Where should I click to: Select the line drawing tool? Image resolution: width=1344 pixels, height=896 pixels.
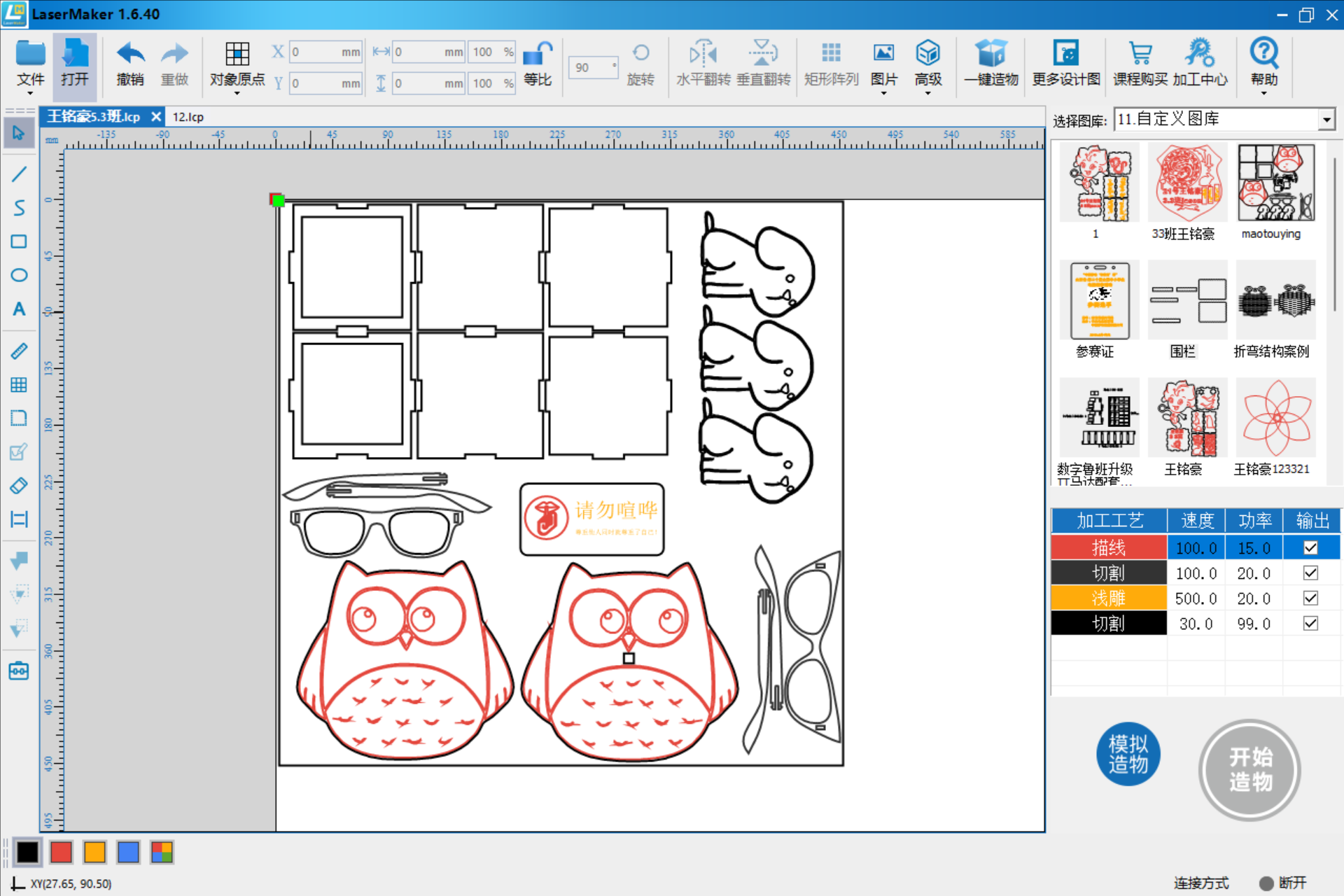(x=19, y=173)
